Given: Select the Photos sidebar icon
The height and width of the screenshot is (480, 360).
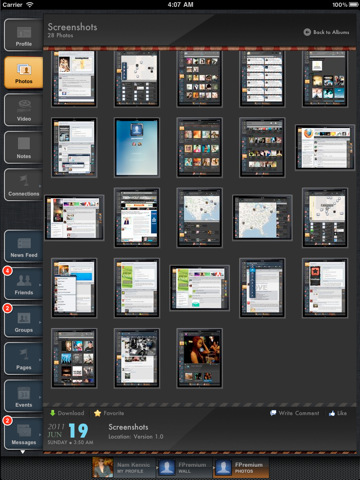Looking at the screenshot, I should tap(23, 73).
